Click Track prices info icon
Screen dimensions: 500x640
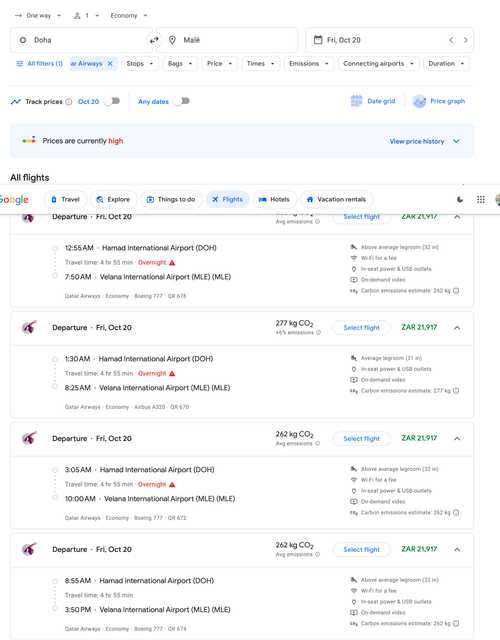69,102
